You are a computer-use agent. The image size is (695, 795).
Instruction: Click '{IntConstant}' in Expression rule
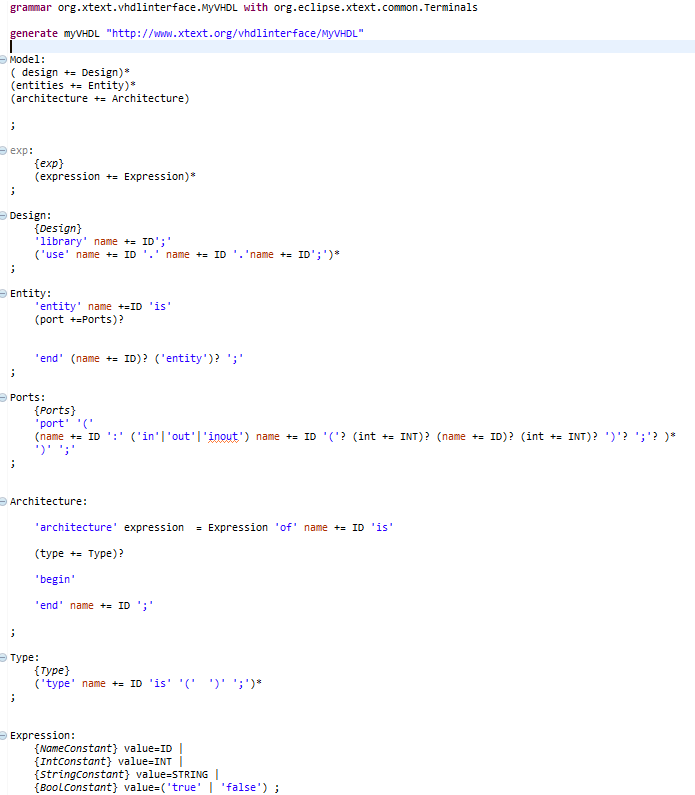pos(73,762)
